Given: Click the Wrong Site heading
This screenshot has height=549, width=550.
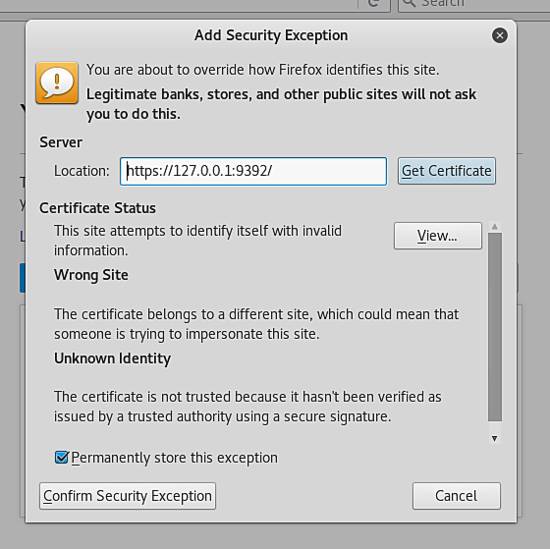Looking at the screenshot, I should pyautogui.click(x=91, y=275).
